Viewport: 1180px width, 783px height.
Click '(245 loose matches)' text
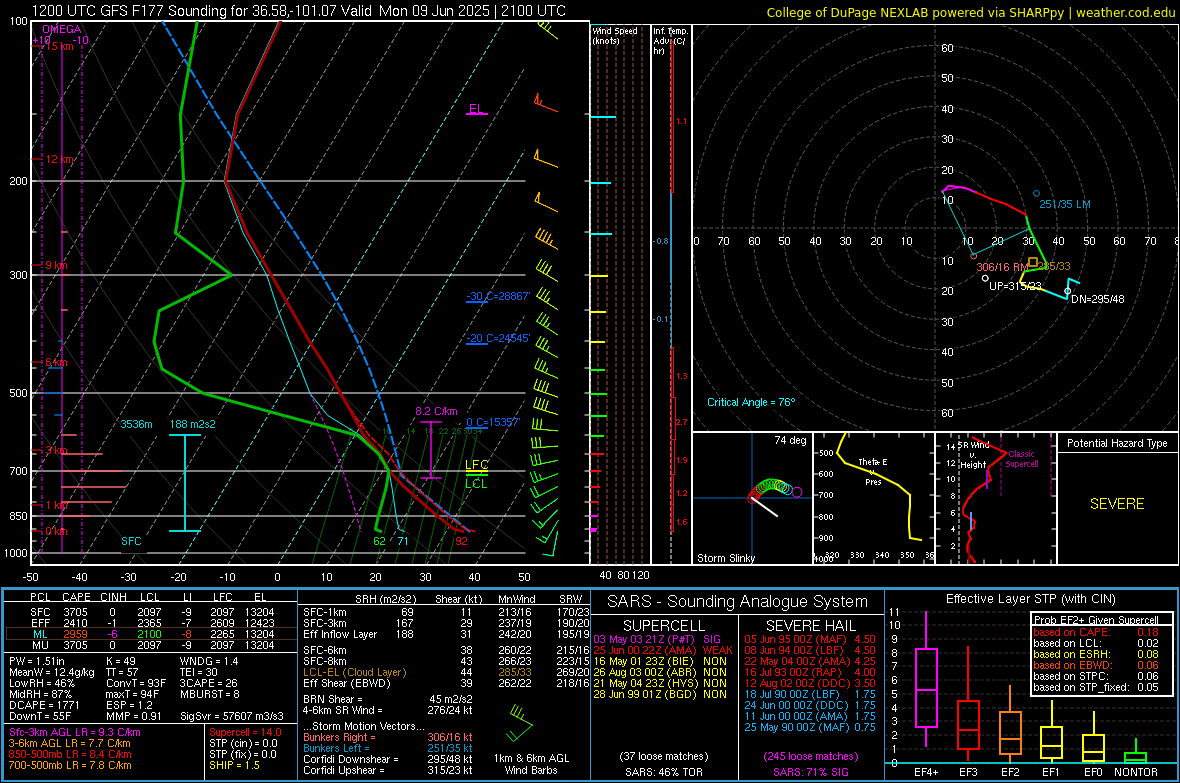pos(810,757)
